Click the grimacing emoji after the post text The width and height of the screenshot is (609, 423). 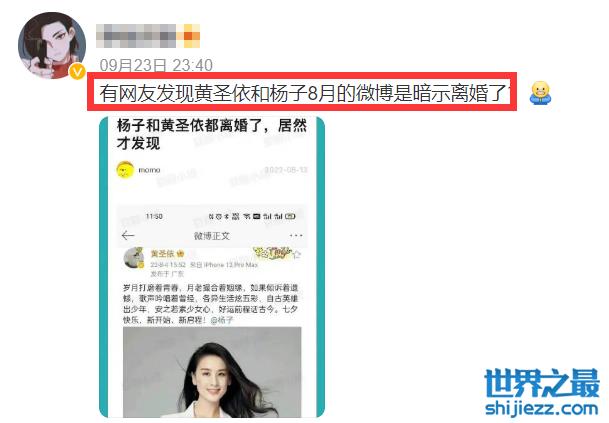pyautogui.click(x=540, y=93)
